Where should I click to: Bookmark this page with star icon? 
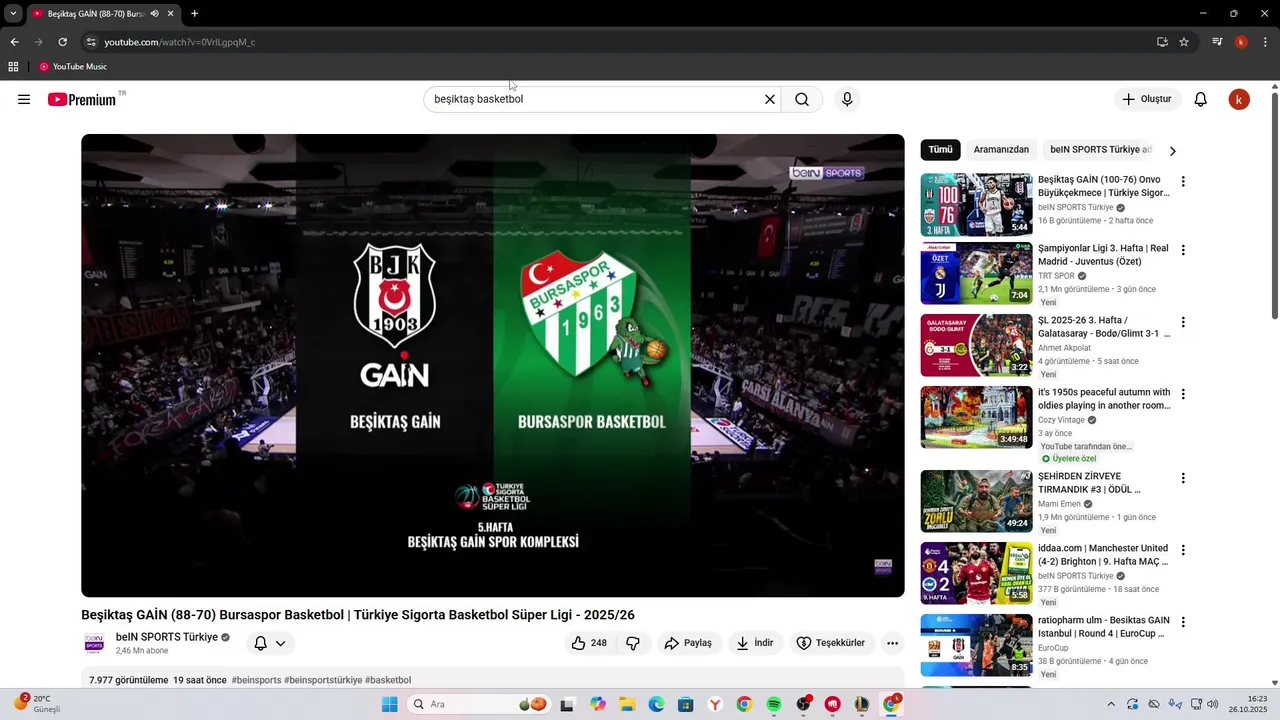coord(1184,42)
